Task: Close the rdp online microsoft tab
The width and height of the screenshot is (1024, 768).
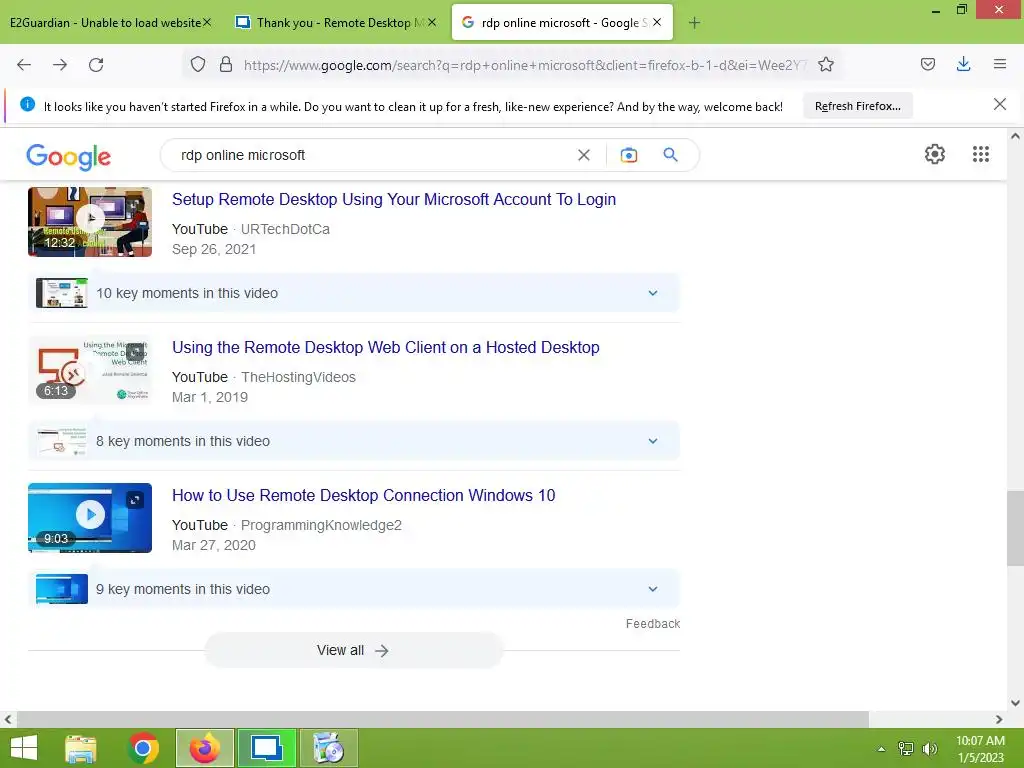Action: (657, 22)
